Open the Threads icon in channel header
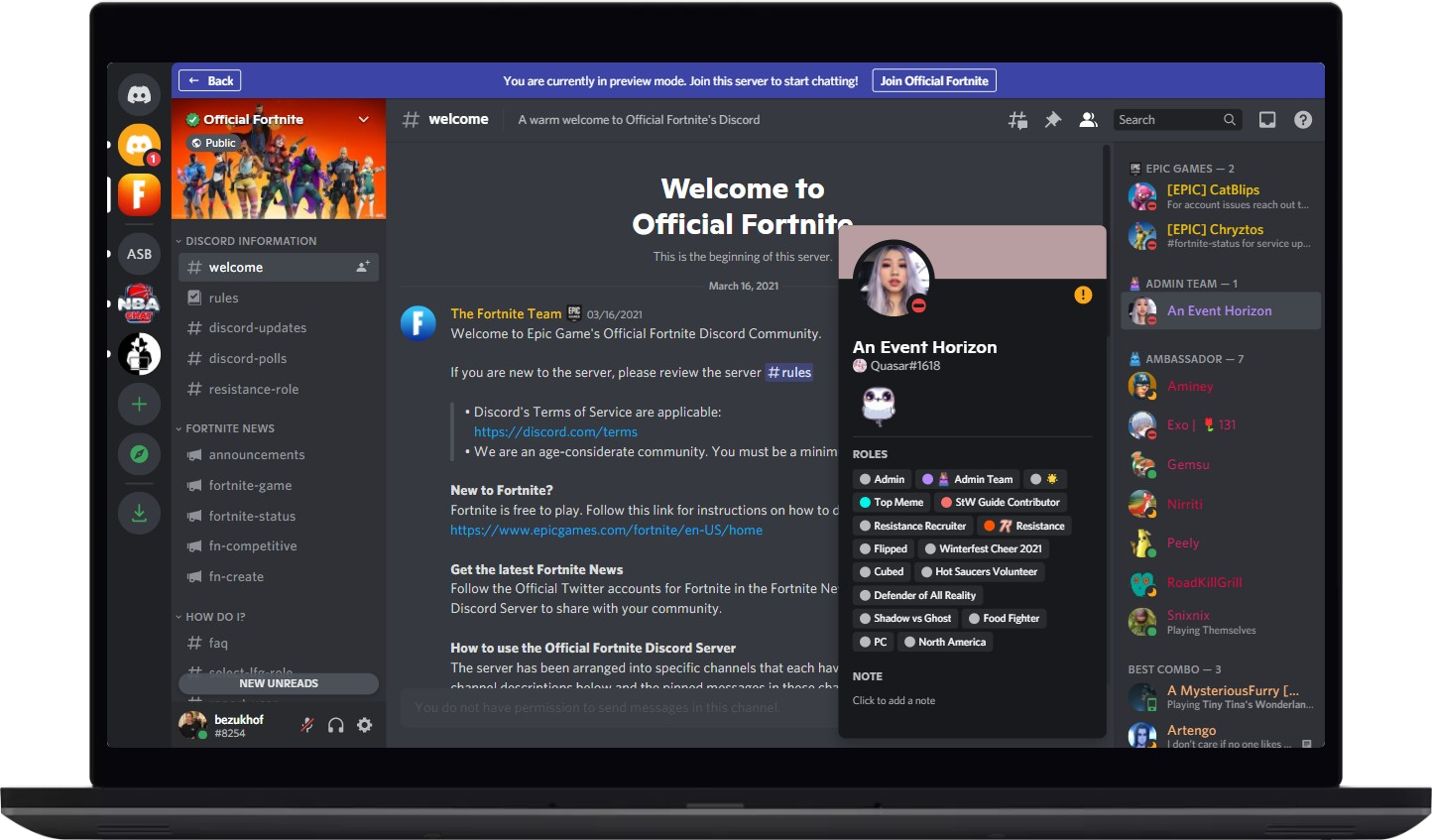Viewport: 1432px width, 840px height. (1017, 120)
